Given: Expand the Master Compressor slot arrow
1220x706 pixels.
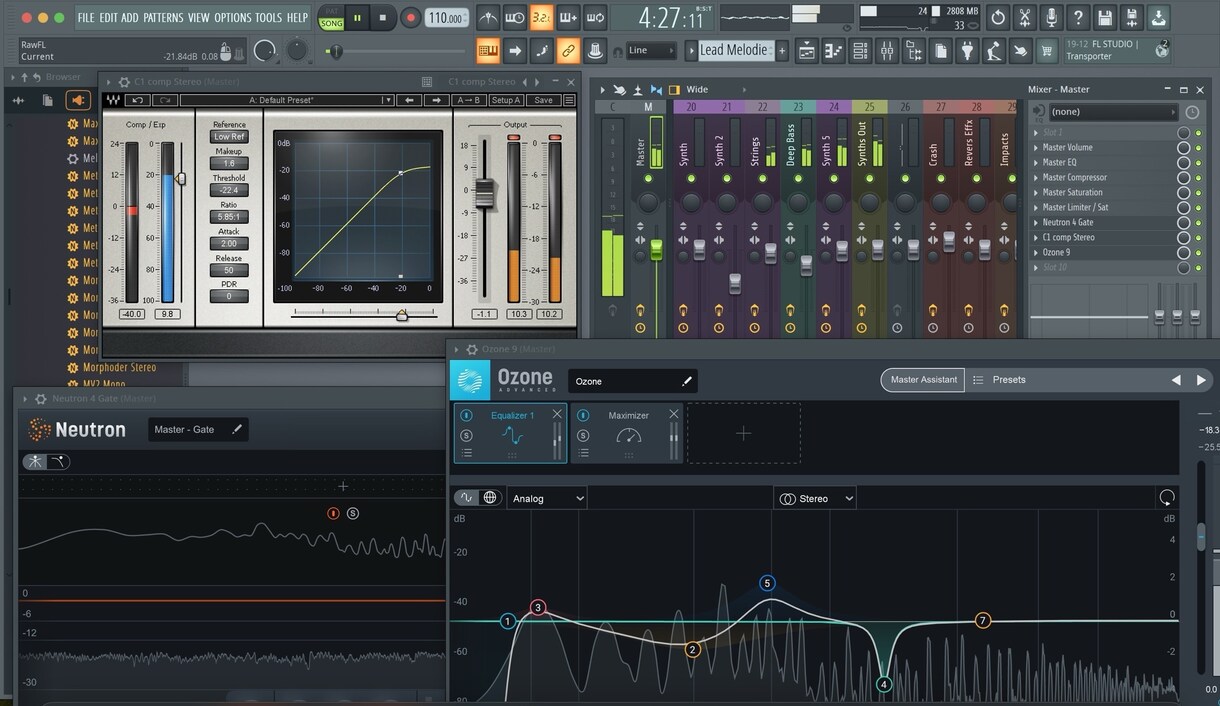Looking at the screenshot, I should (x=1036, y=177).
